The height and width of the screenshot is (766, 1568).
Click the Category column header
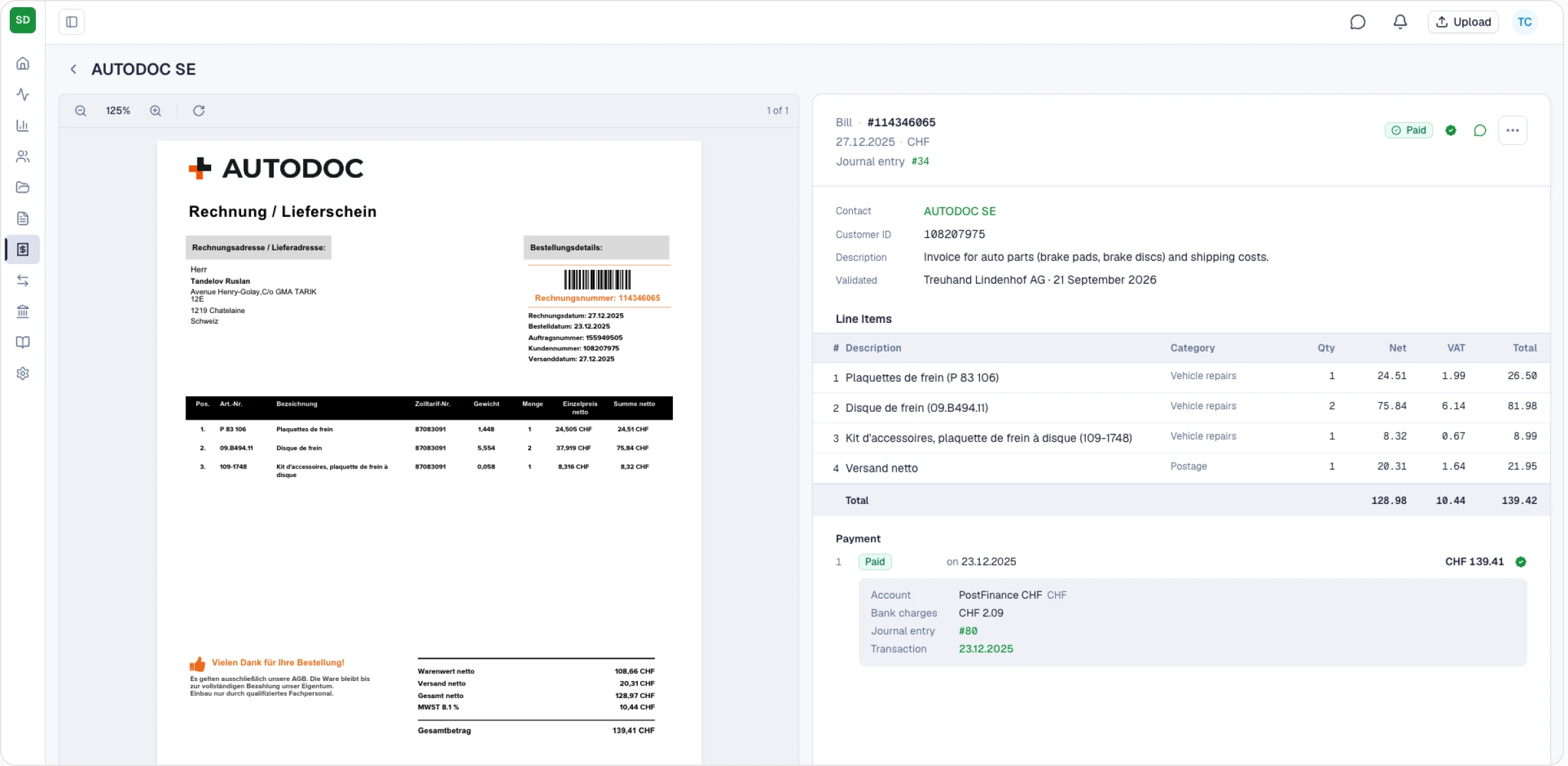pyautogui.click(x=1192, y=348)
